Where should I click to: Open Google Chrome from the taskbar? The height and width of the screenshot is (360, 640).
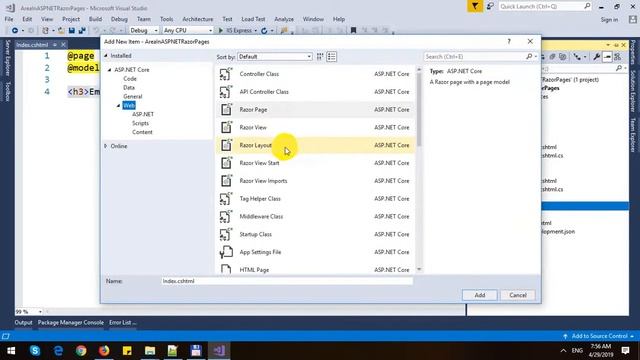pos(81,350)
